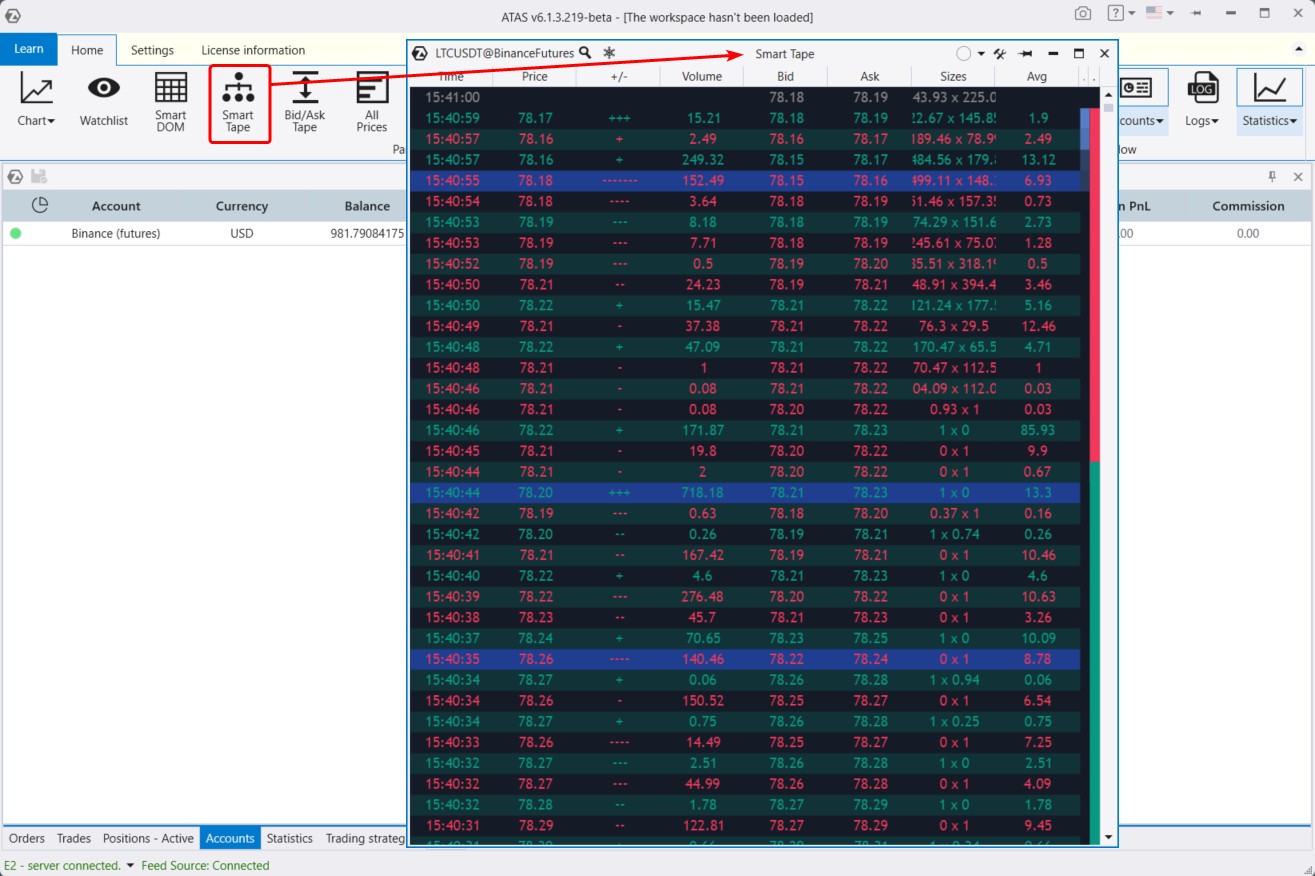Open Smart Tape settings wrench icon
Screen dimensions: 1315x876
pyautogui.click(x=999, y=54)
